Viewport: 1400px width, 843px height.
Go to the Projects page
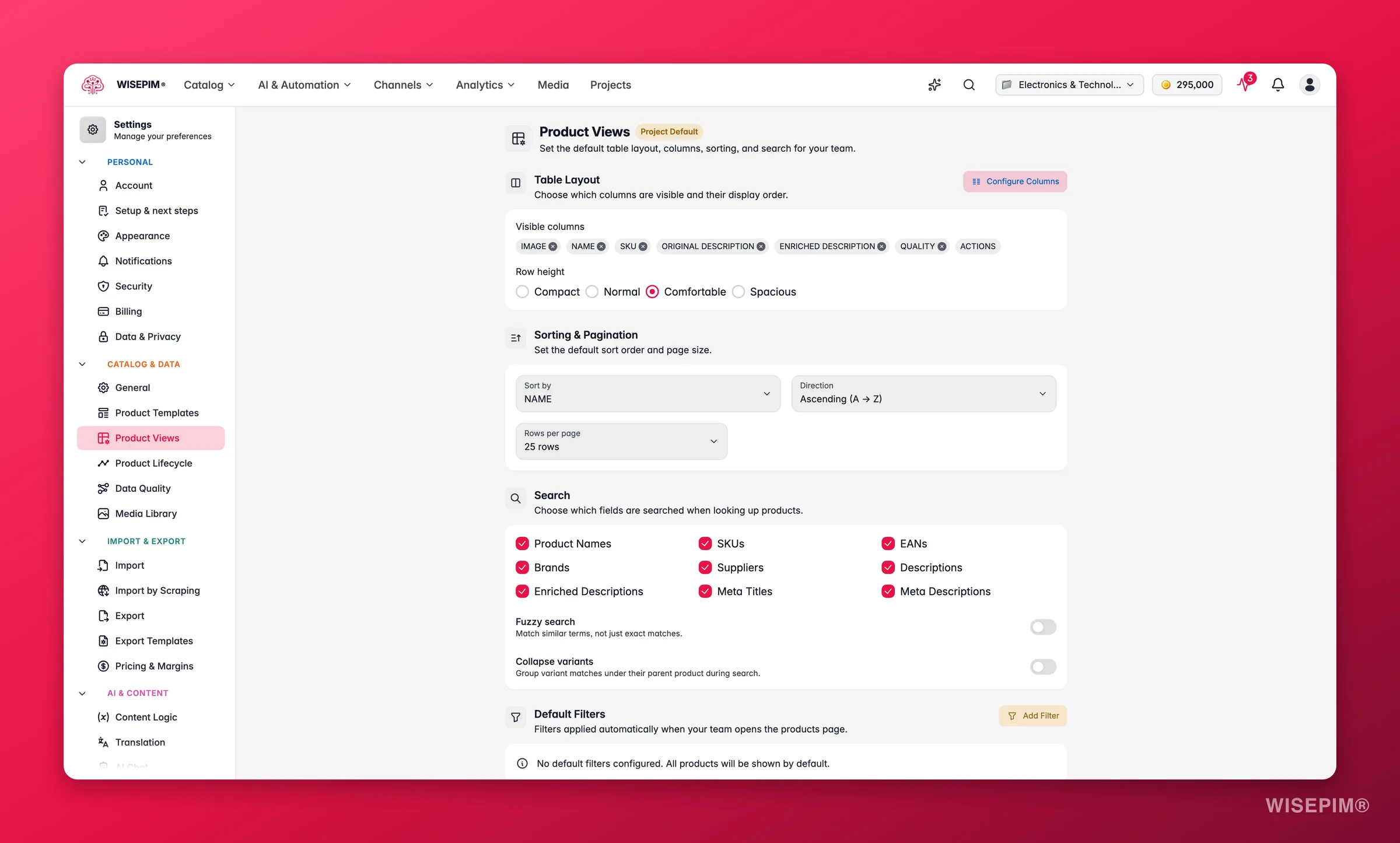610,85
